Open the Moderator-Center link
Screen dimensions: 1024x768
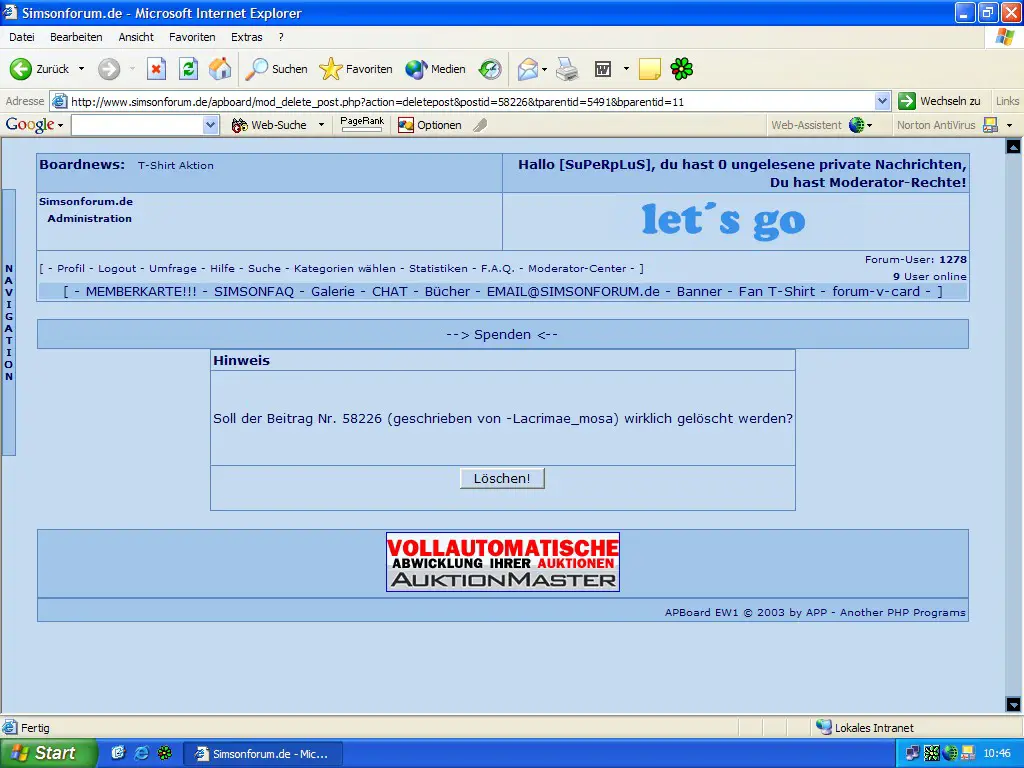[577, 268]
